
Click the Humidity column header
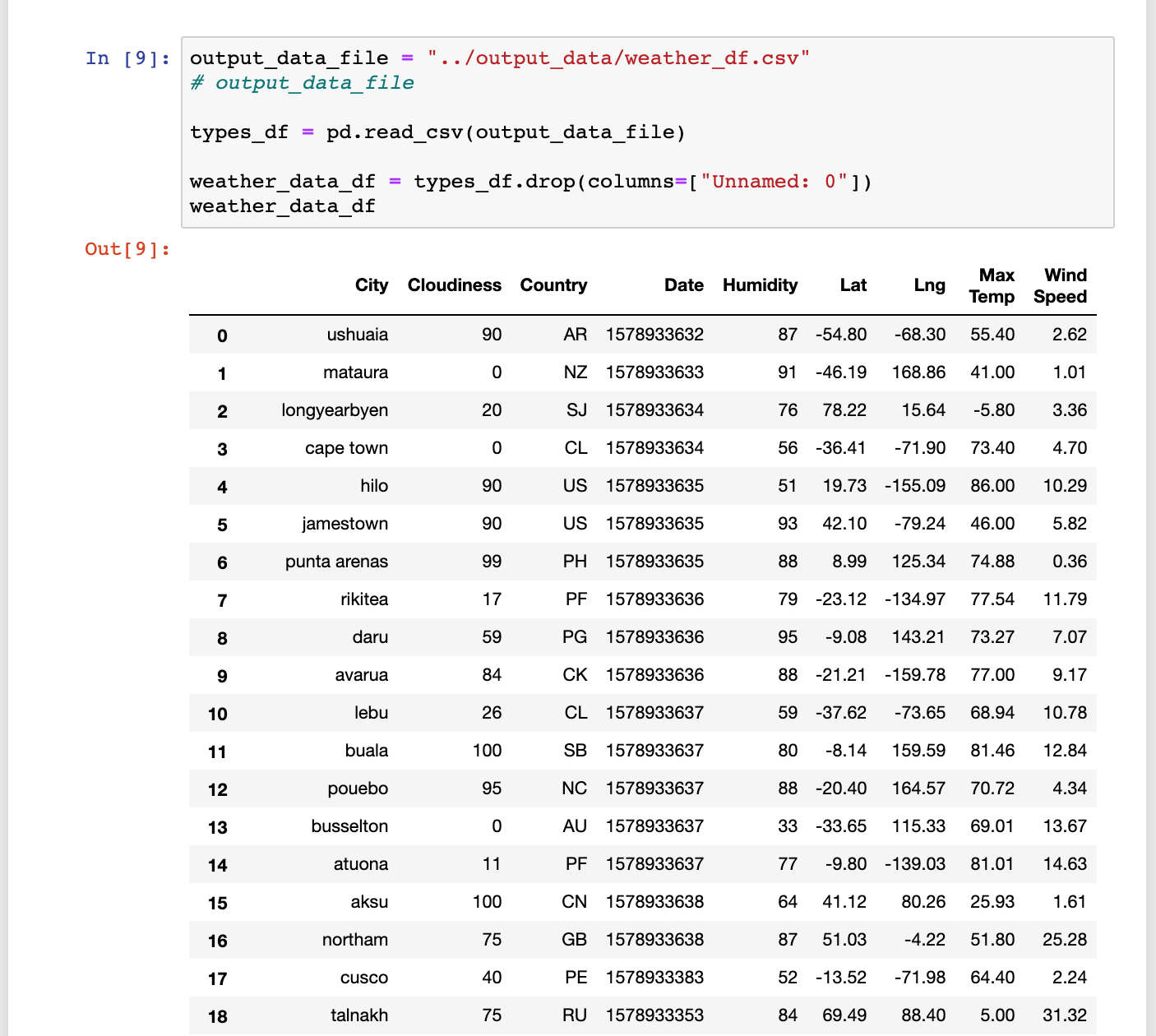point(761,285)
